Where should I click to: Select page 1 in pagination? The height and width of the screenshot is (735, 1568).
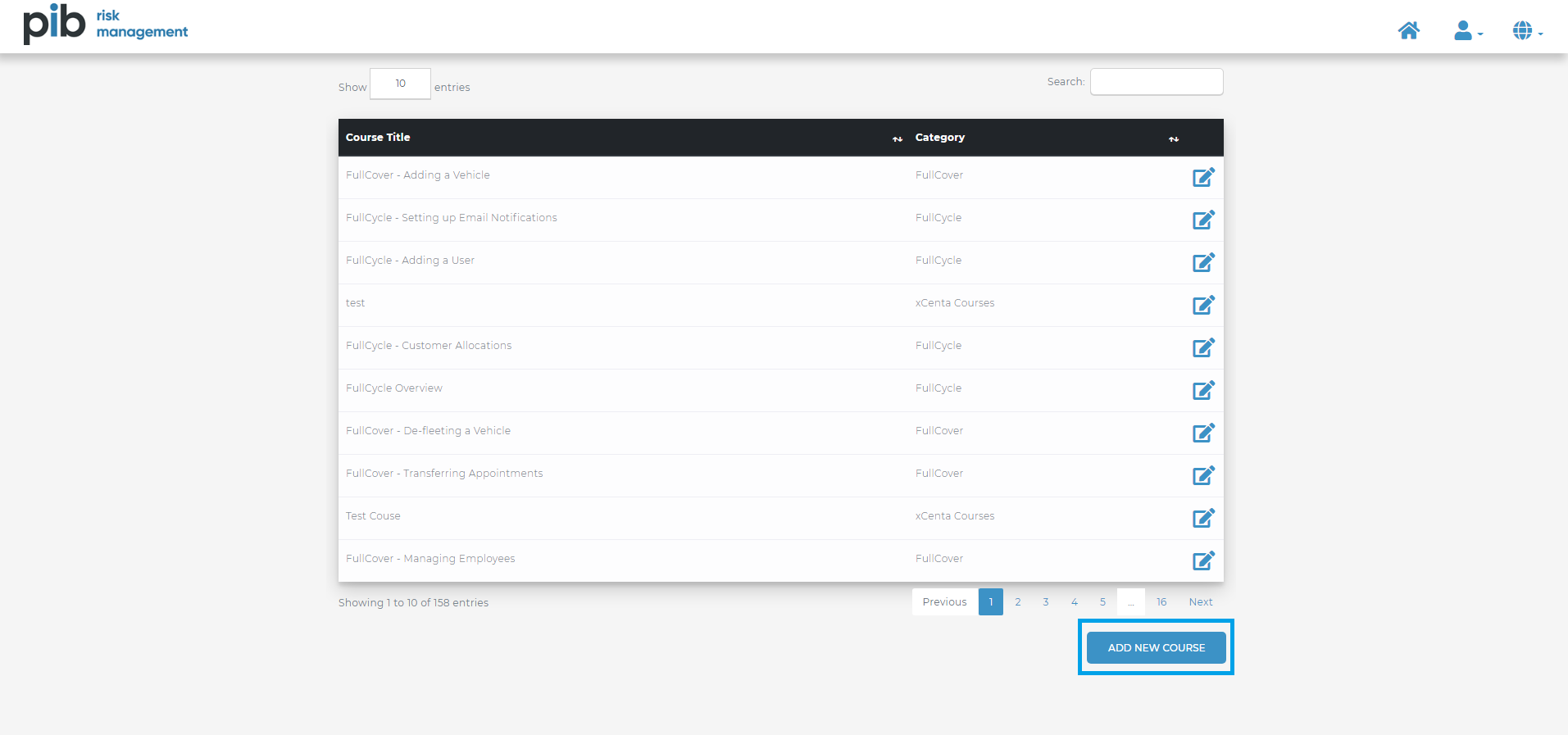click(991, 601)
